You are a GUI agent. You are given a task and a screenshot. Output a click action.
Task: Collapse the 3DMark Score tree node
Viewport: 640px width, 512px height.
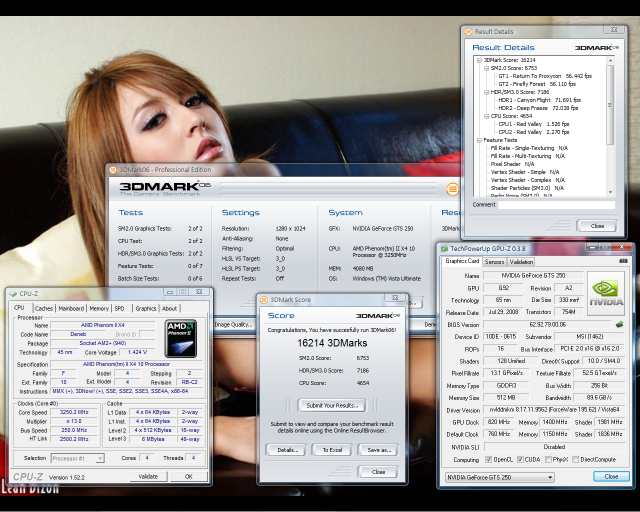point(479,60)
